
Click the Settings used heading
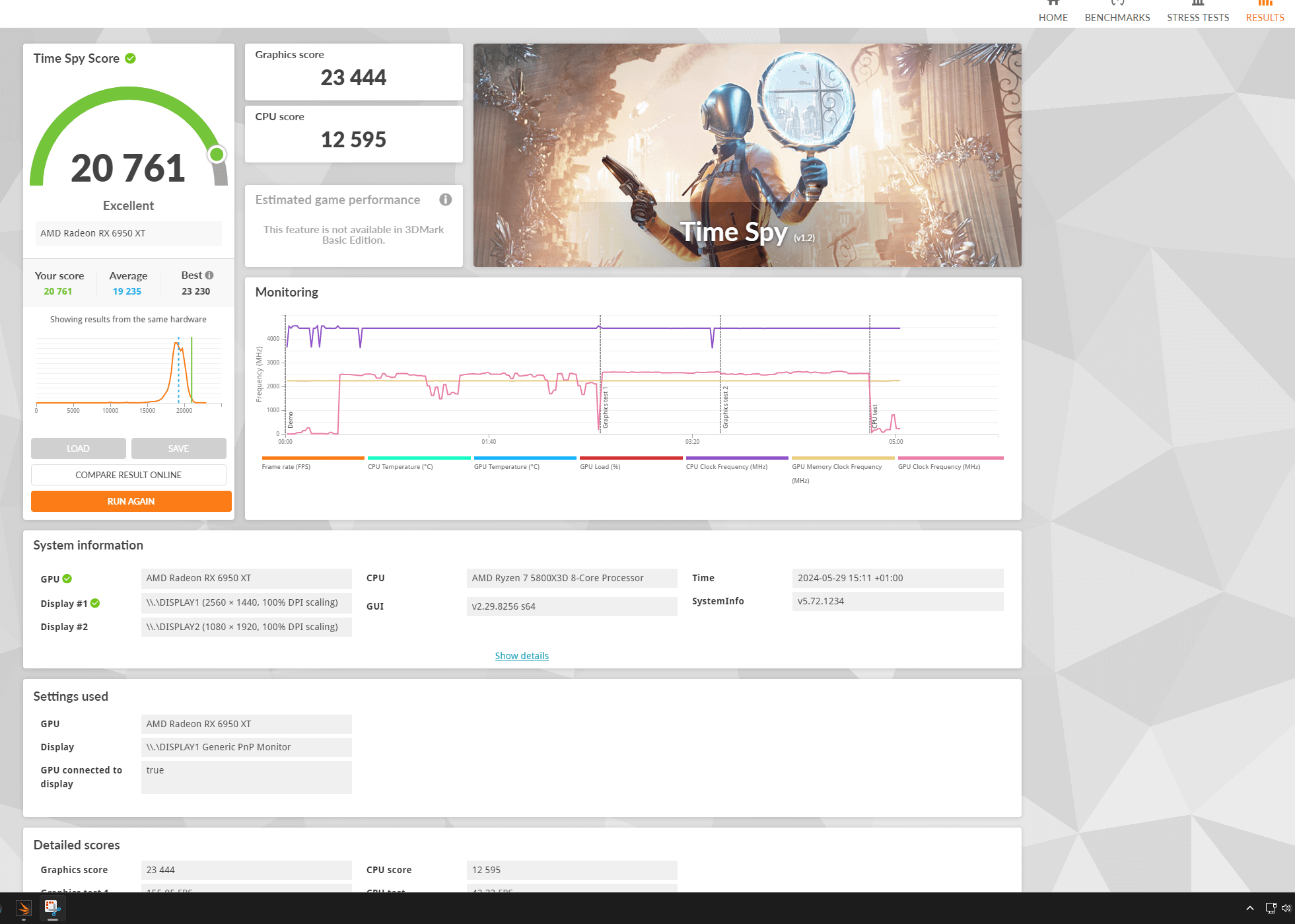(71, 696)
